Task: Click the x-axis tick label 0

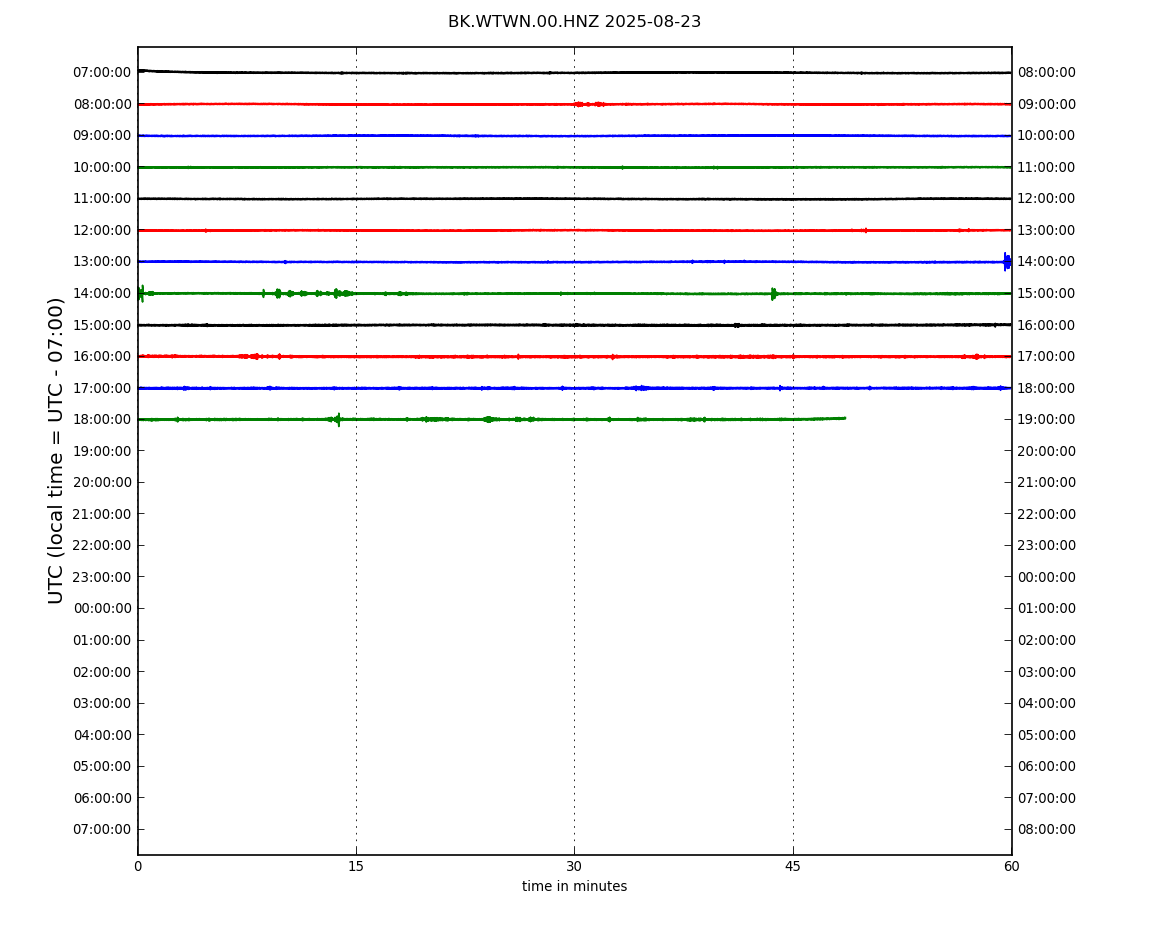Action: point(138,866)
